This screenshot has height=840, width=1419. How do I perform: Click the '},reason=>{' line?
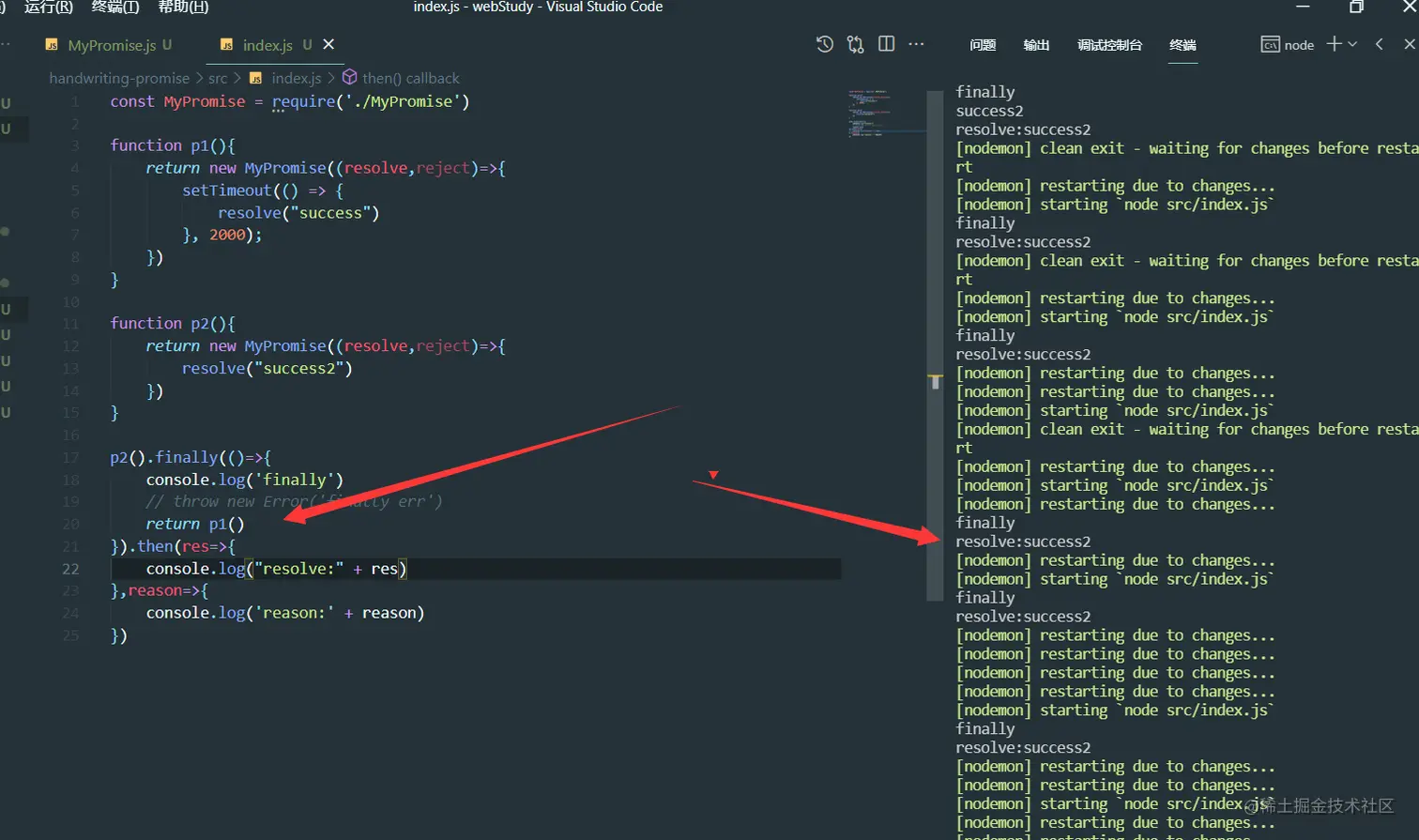[x=160, y=590]
